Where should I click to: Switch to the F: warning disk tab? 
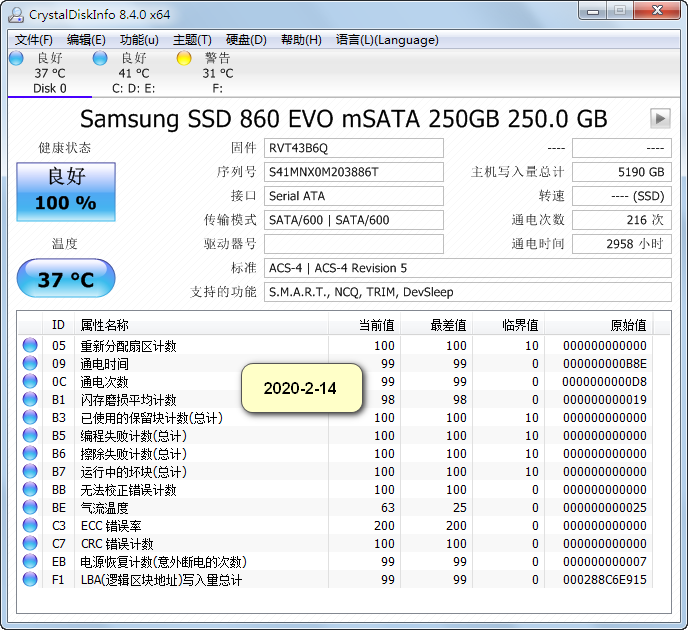point(217,73)
